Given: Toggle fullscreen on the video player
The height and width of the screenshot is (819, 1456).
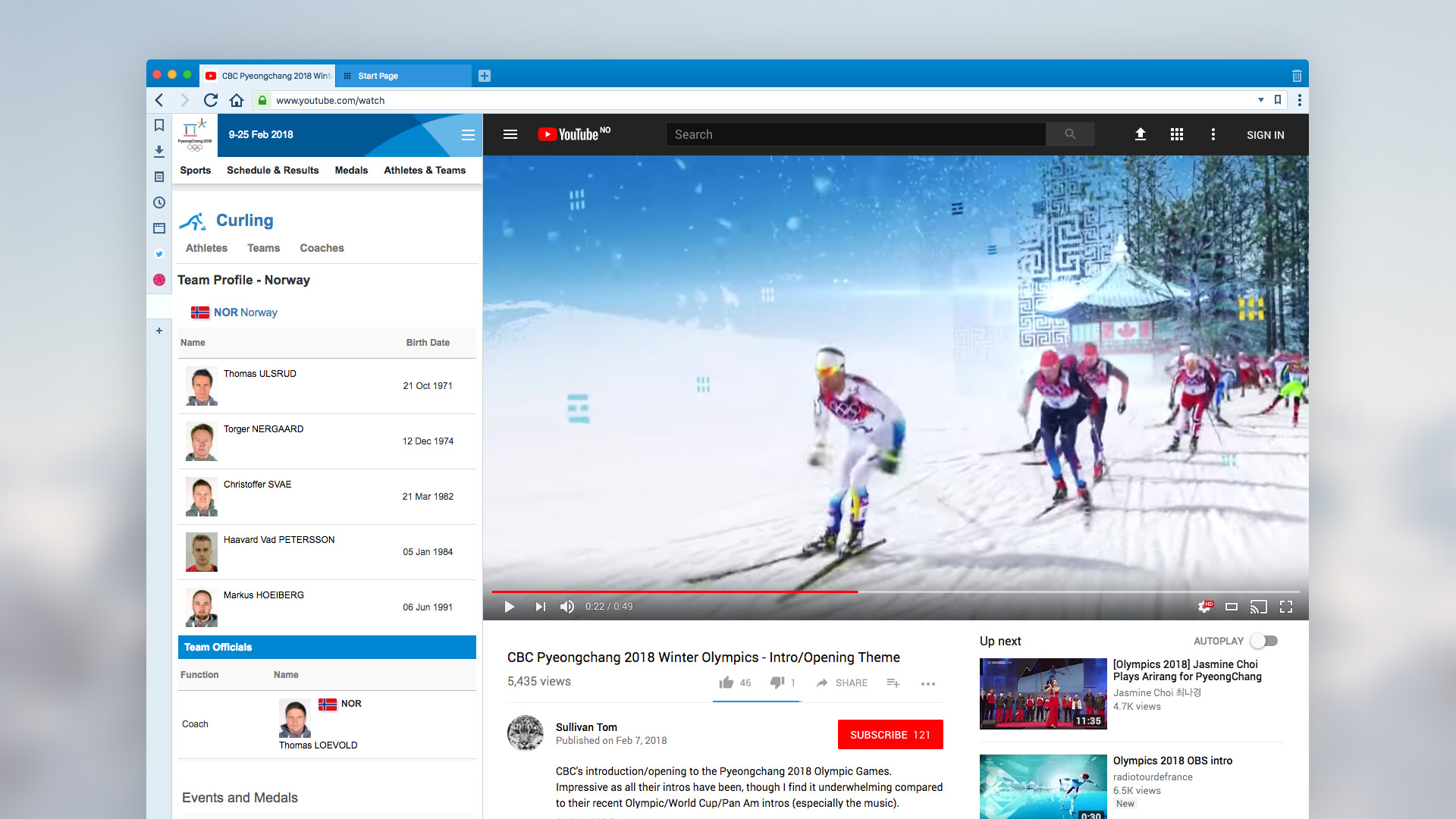Looking at the screenshot, I should coord(1286,607).
